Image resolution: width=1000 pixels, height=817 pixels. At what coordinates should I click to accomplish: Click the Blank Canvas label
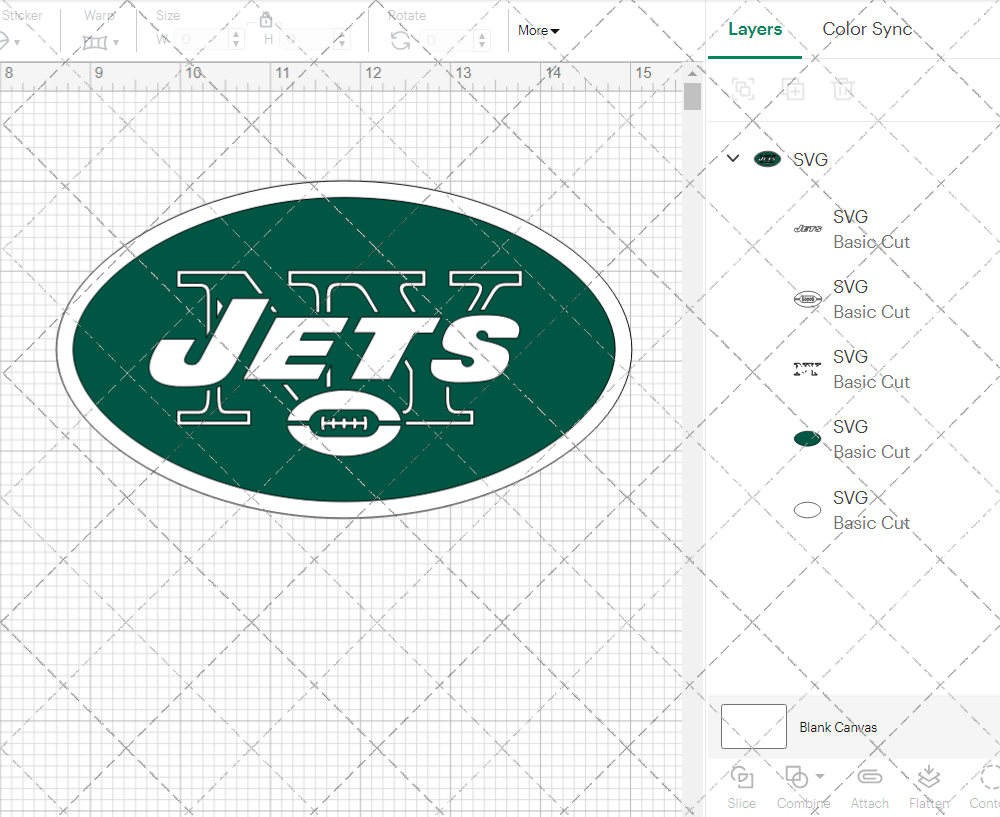838,727
